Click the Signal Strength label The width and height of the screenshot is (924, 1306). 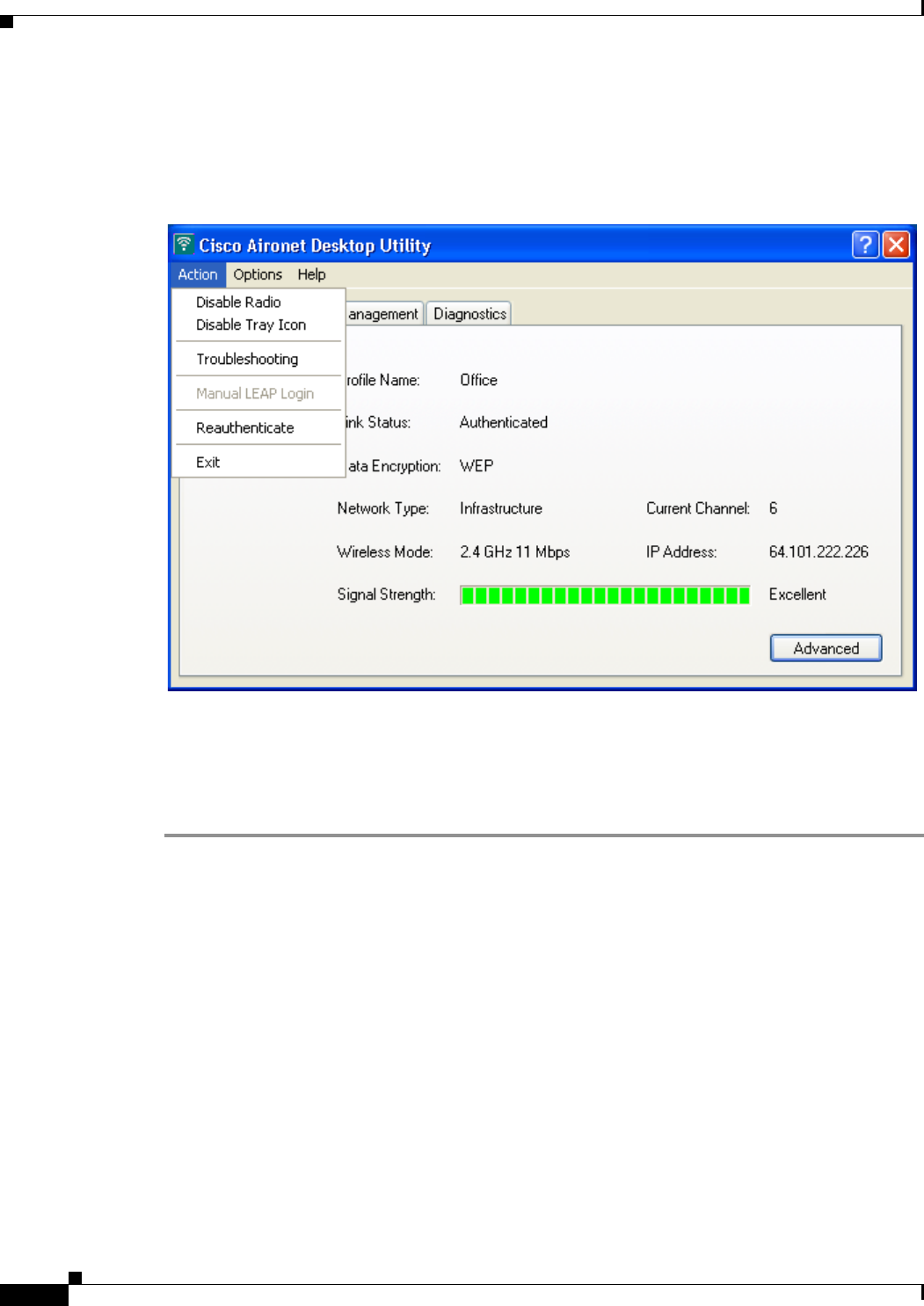click(386, 595)
